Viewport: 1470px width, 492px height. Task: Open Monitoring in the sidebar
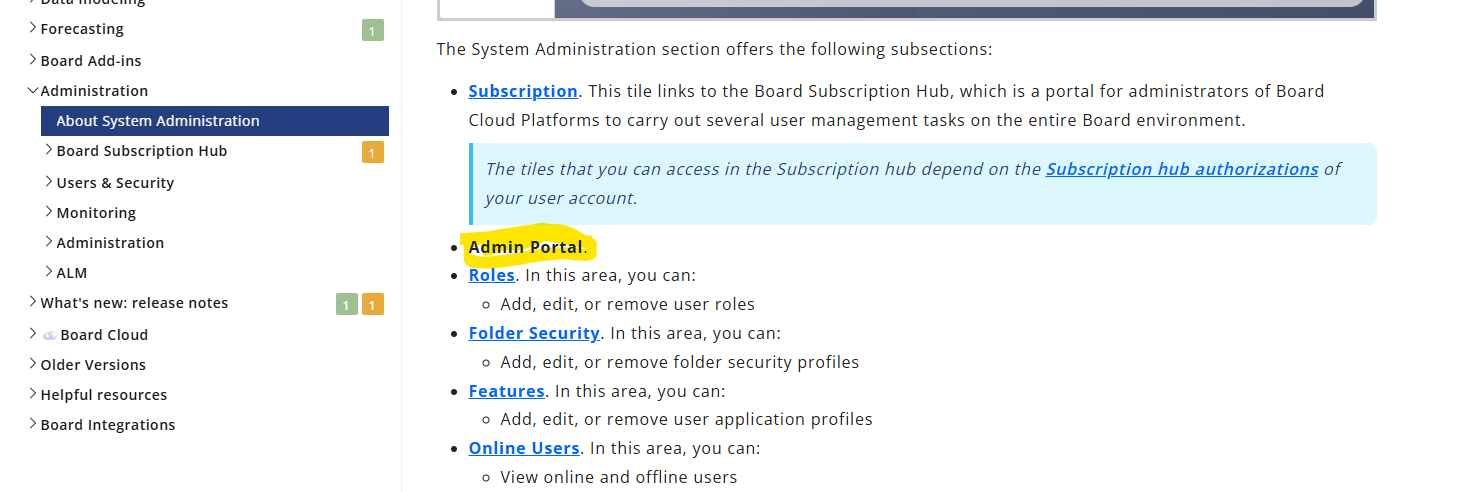click(x=96, y=213)
